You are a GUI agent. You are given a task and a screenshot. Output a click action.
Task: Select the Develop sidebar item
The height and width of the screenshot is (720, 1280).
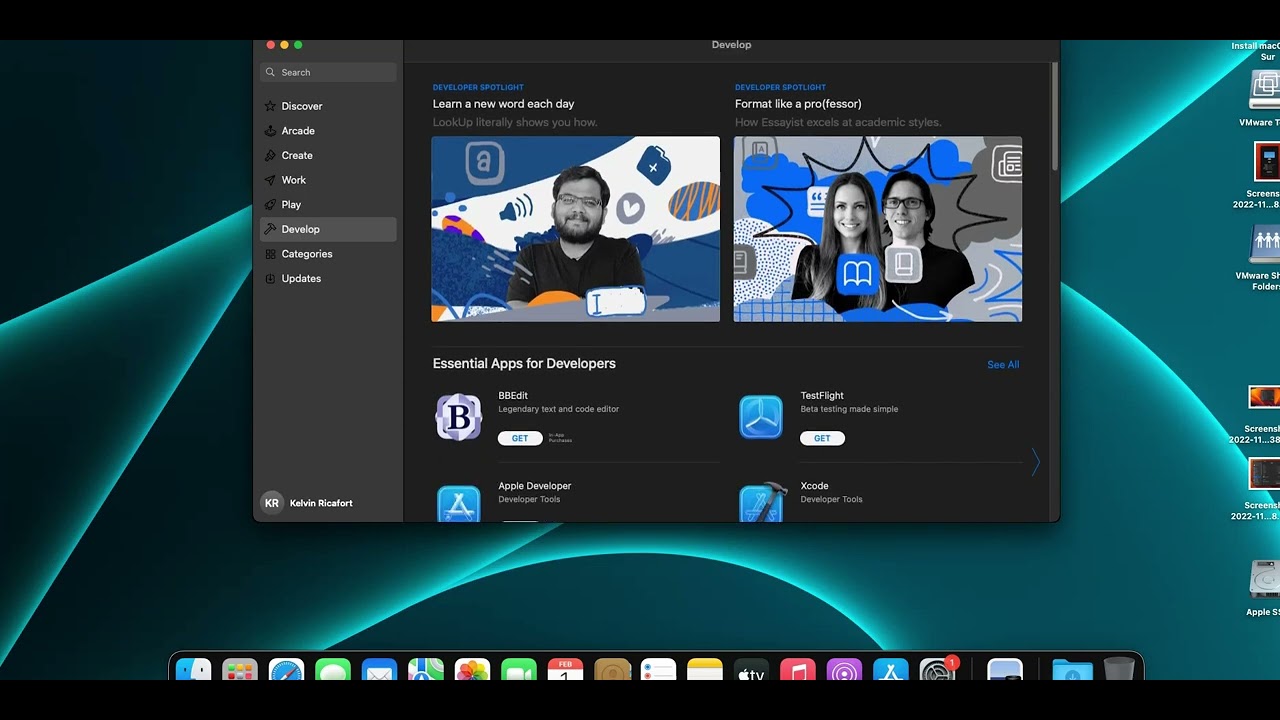[x=328, y=229]
